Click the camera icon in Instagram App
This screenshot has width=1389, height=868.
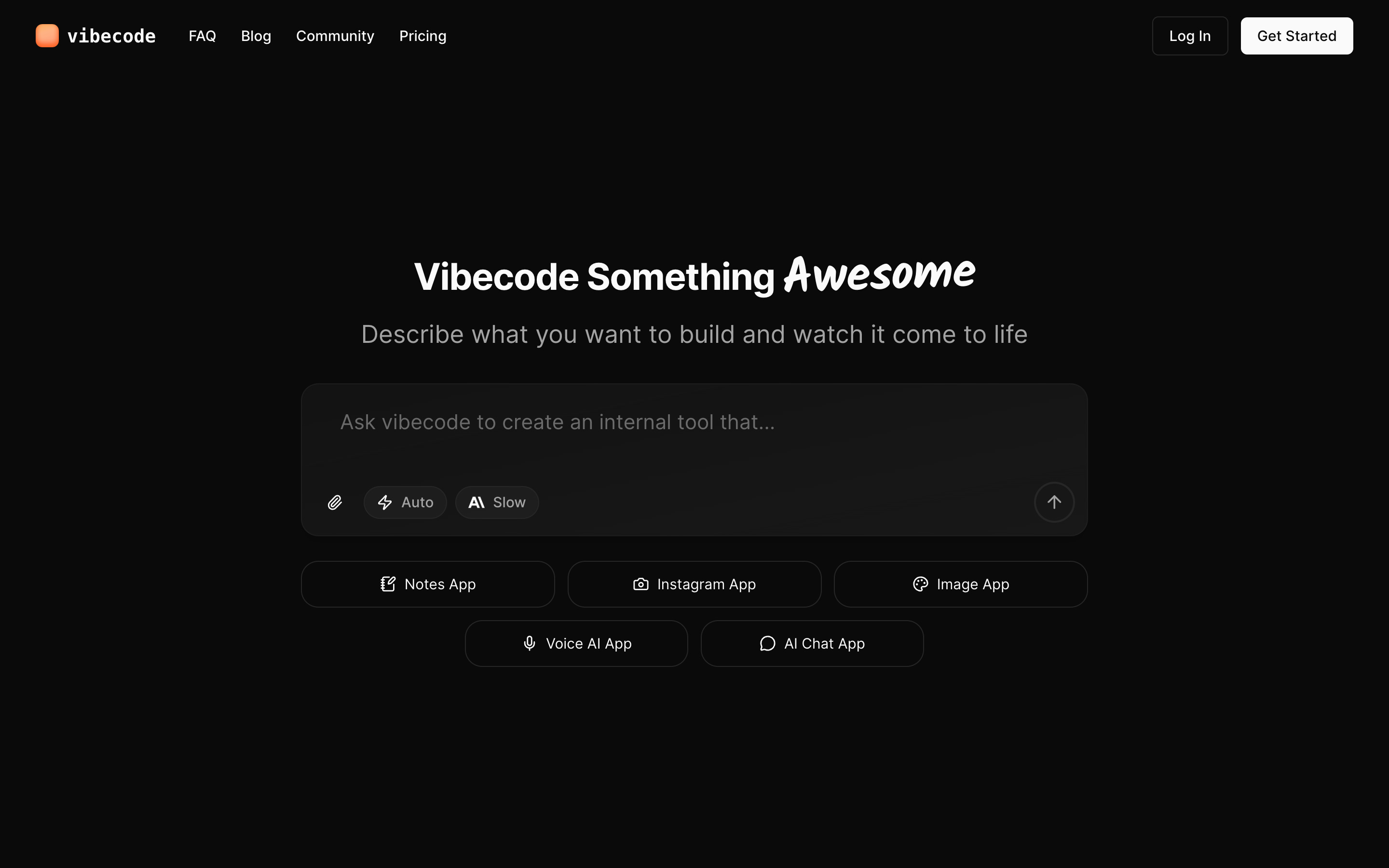pyautogui.click(x=640, y=584)
